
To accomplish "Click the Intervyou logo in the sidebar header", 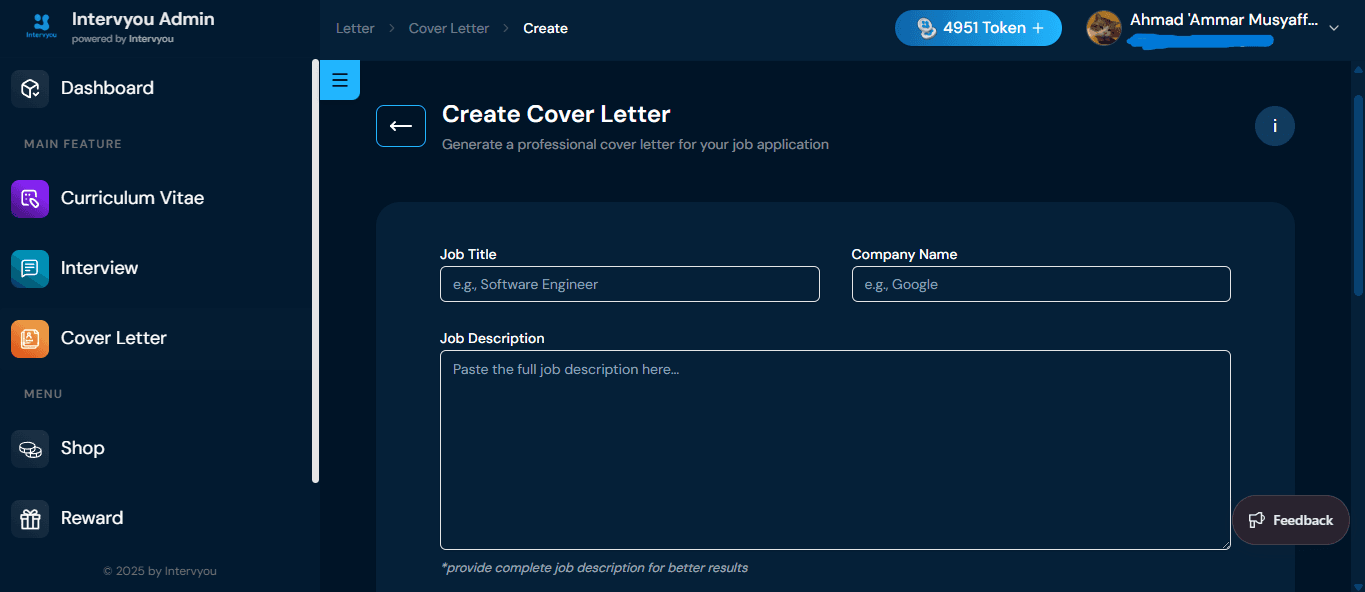I will 41,27.
